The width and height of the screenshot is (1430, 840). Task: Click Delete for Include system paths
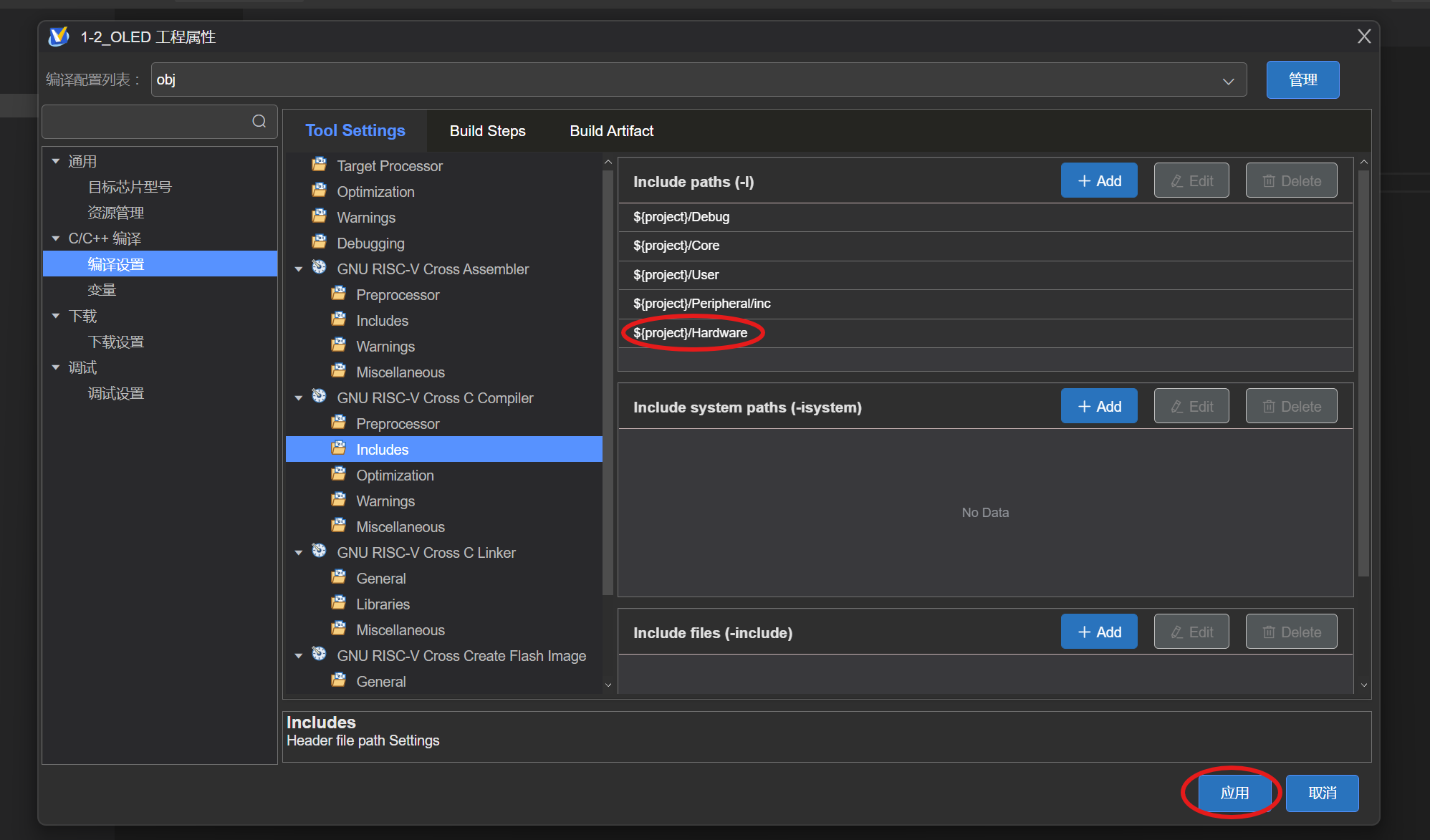(x=1291, y=407)
